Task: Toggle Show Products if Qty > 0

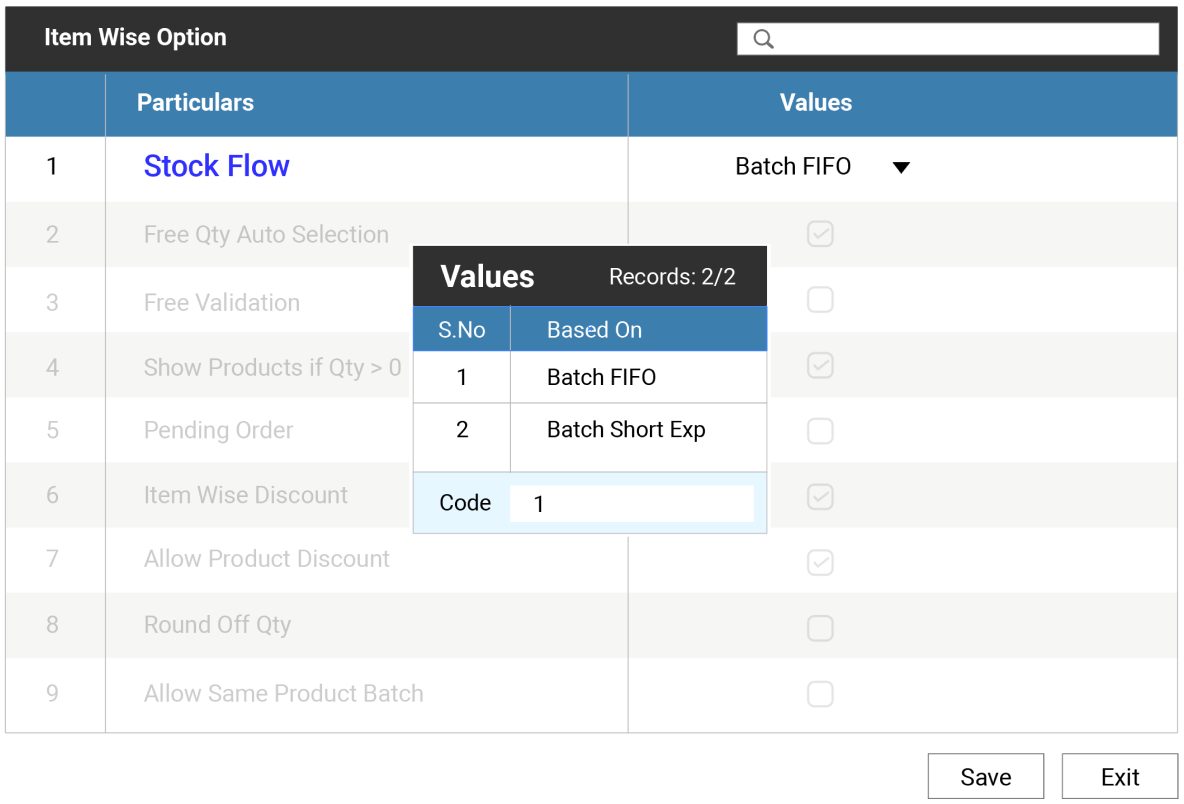Action: (820, 365)
